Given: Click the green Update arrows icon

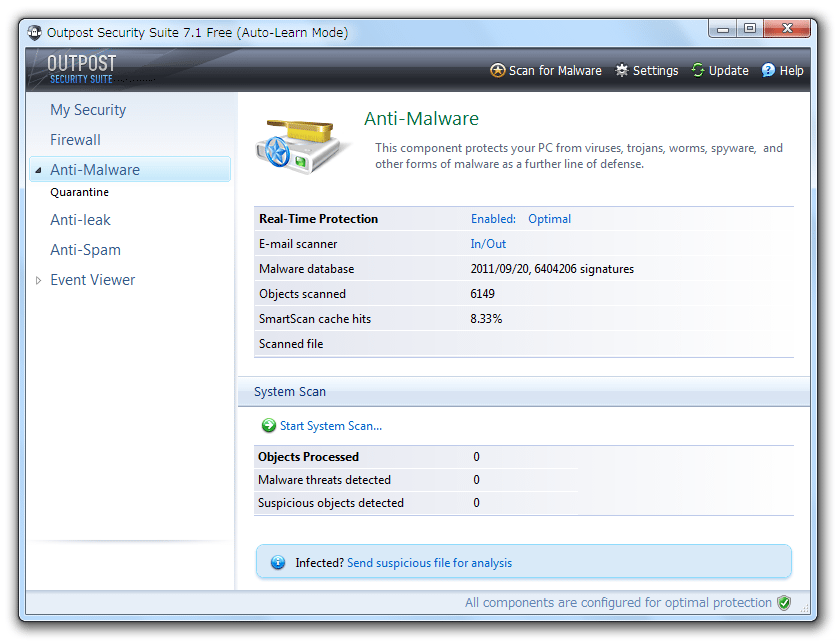Looking at the screenshot, I should tap(698, 70).
